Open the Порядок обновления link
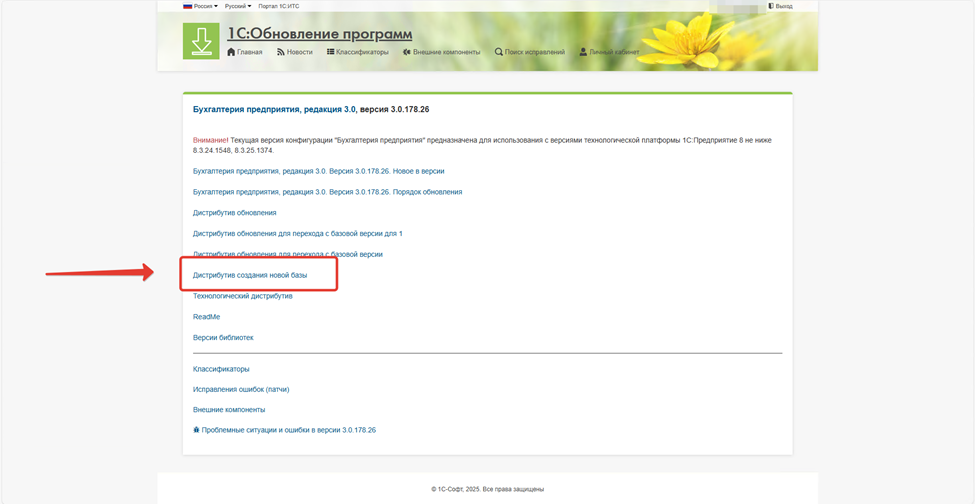Viewport: 975px width, 504px height. [x=328, y=191]
